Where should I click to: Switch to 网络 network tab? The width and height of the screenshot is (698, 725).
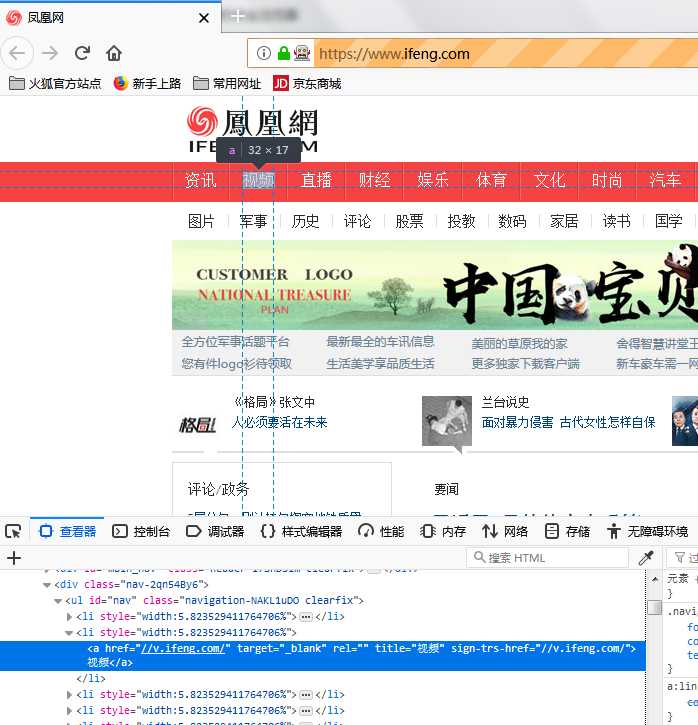pyautogui.click(x=505, y=531)
